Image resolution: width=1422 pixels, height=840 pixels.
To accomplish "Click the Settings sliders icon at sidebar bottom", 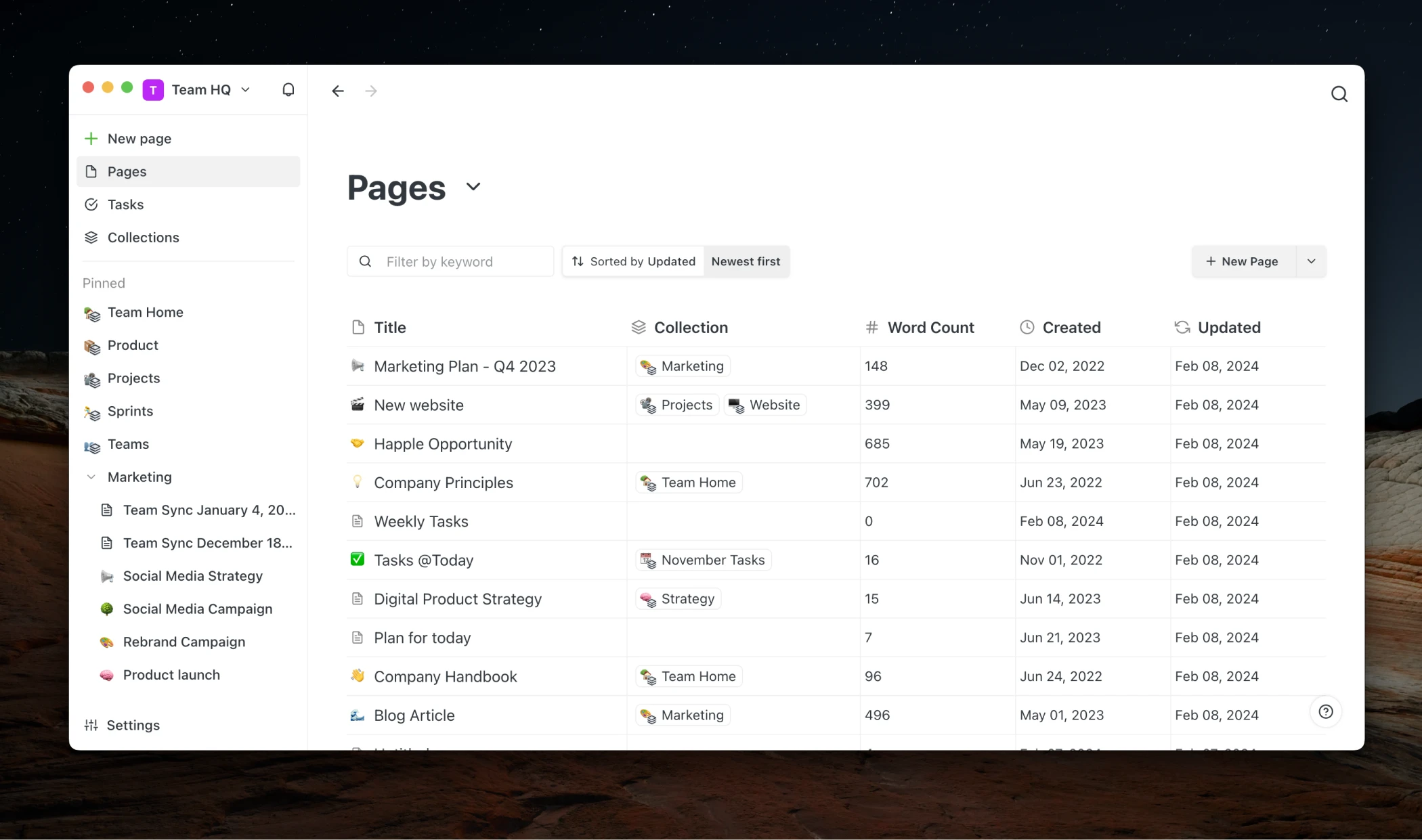I will pos(92,725).
